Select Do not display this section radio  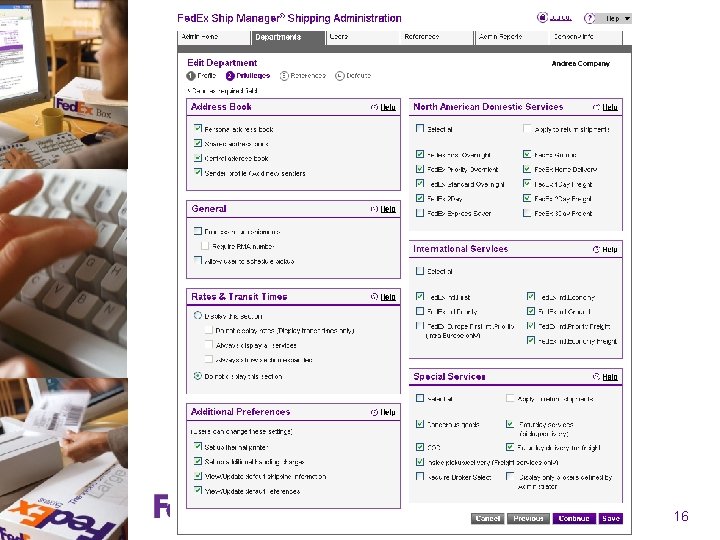click(x=198, y=376)
